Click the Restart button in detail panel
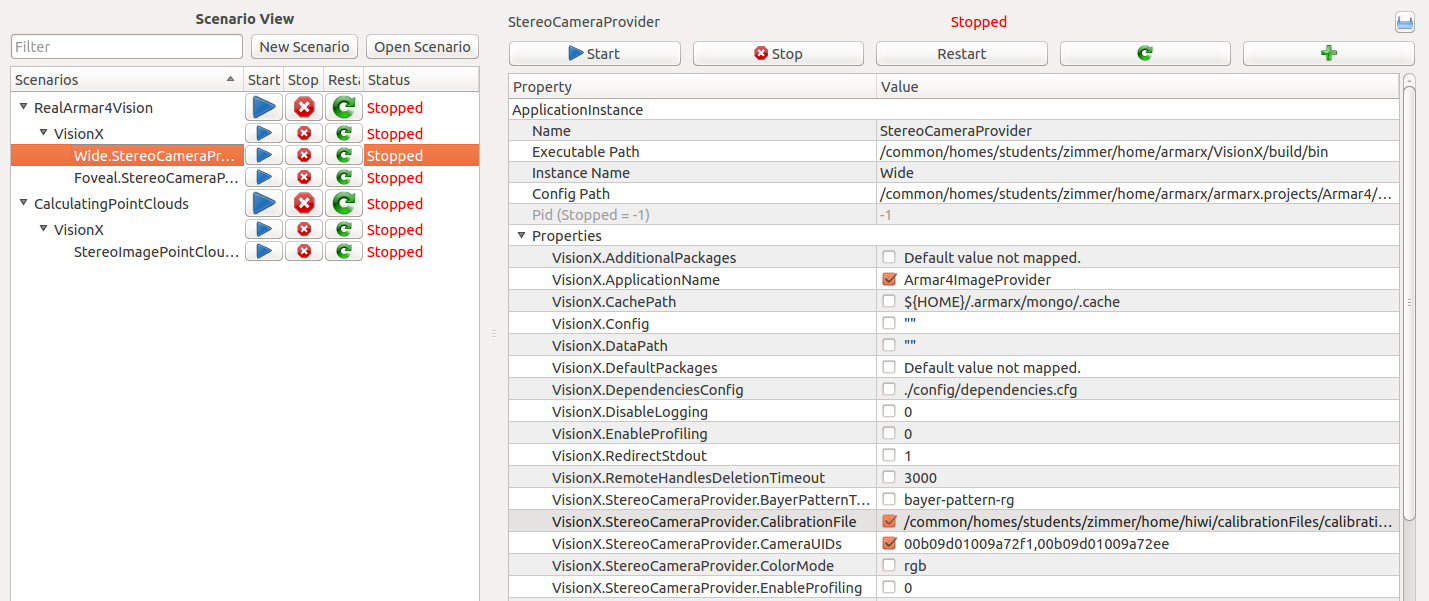This screenshot has width=1429, height=601. [962, 54]
